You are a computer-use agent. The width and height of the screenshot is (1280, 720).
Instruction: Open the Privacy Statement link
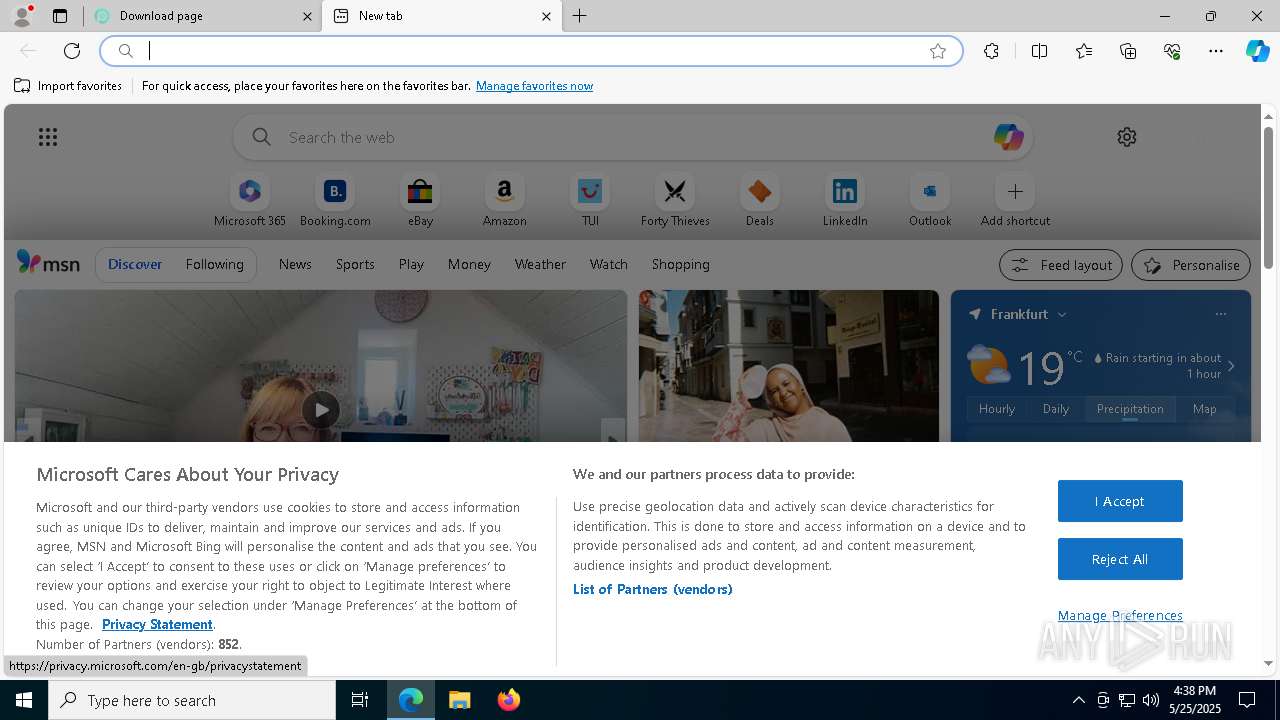157,624
